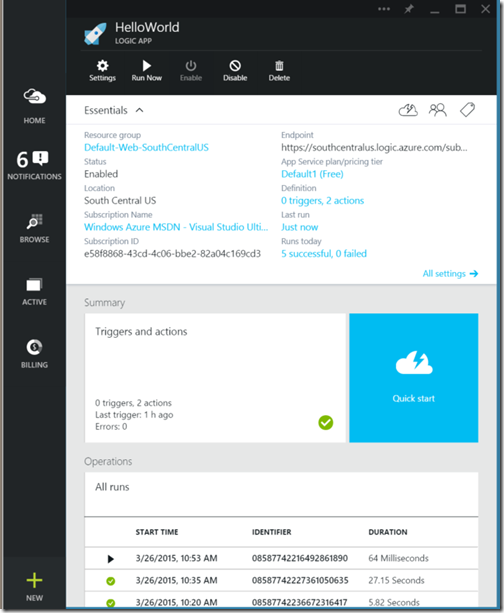This screenshot has height=613, width=504.
Task: Create NEW resource with plus icon
Action: [34, 586]
